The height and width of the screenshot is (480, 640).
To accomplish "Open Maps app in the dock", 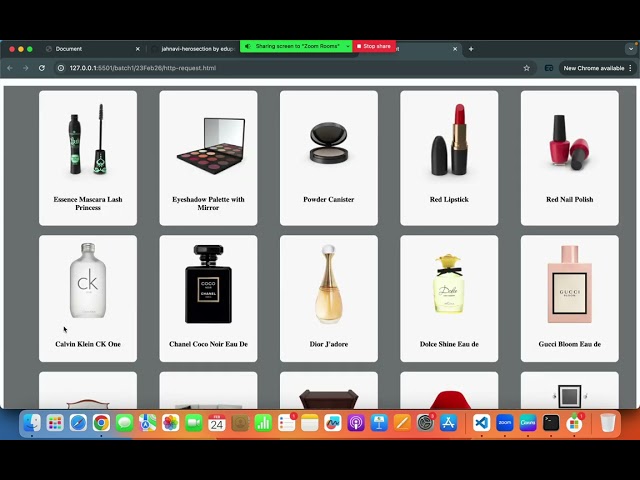I will (x=147, y=423).
